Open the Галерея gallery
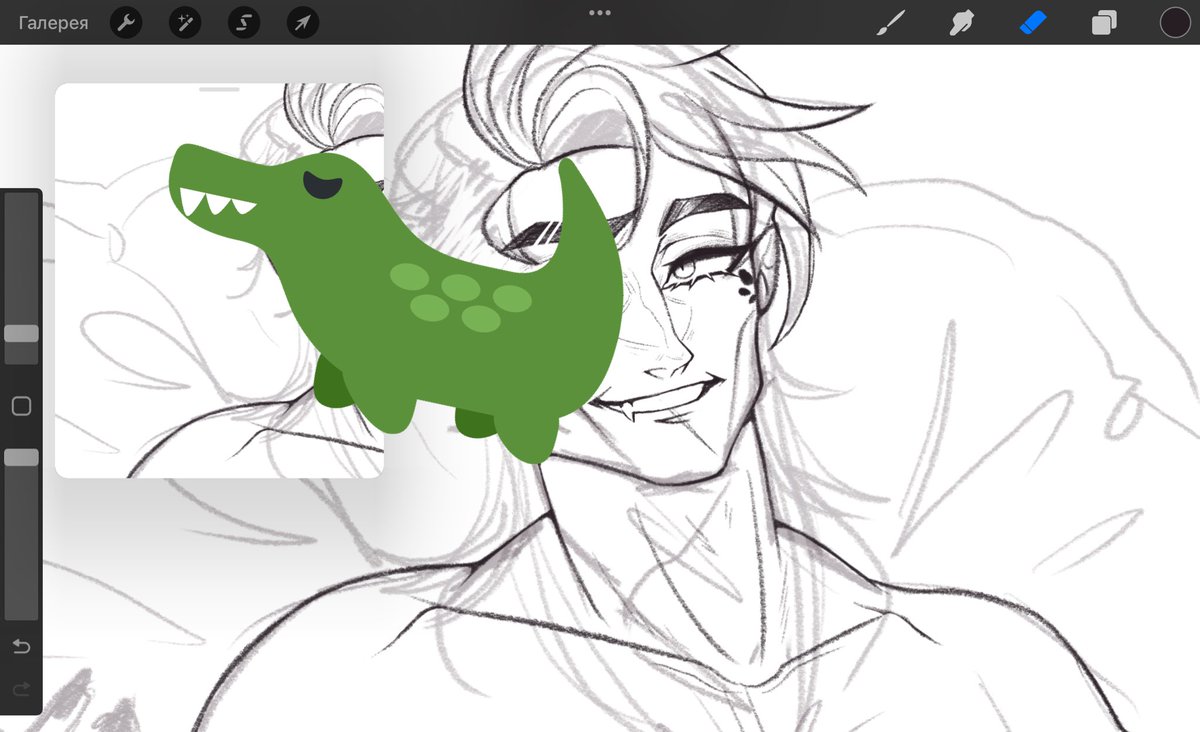This screenshot has height=732, width=1200. click(53, 22)
